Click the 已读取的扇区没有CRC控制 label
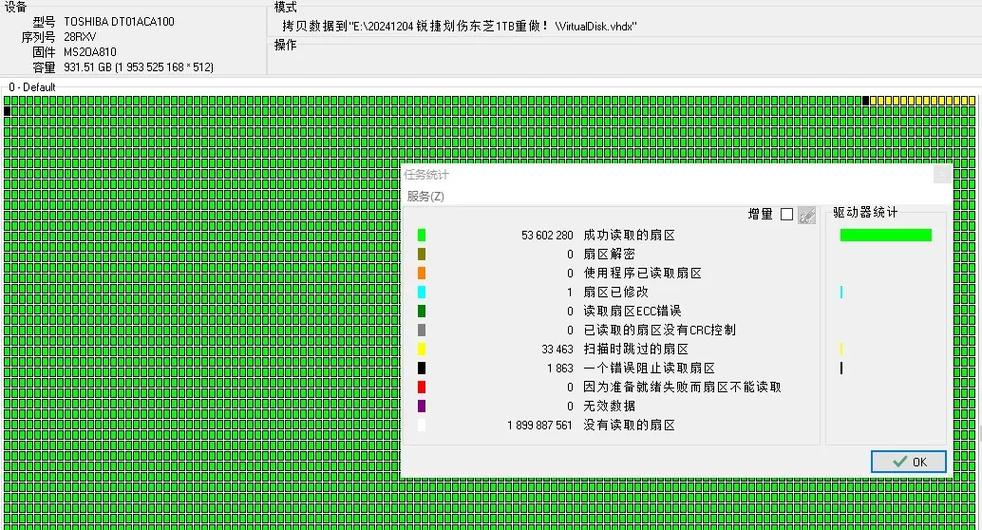Image resolution: width=982 pixels, height=530 pixels. (x=659, y=330)
